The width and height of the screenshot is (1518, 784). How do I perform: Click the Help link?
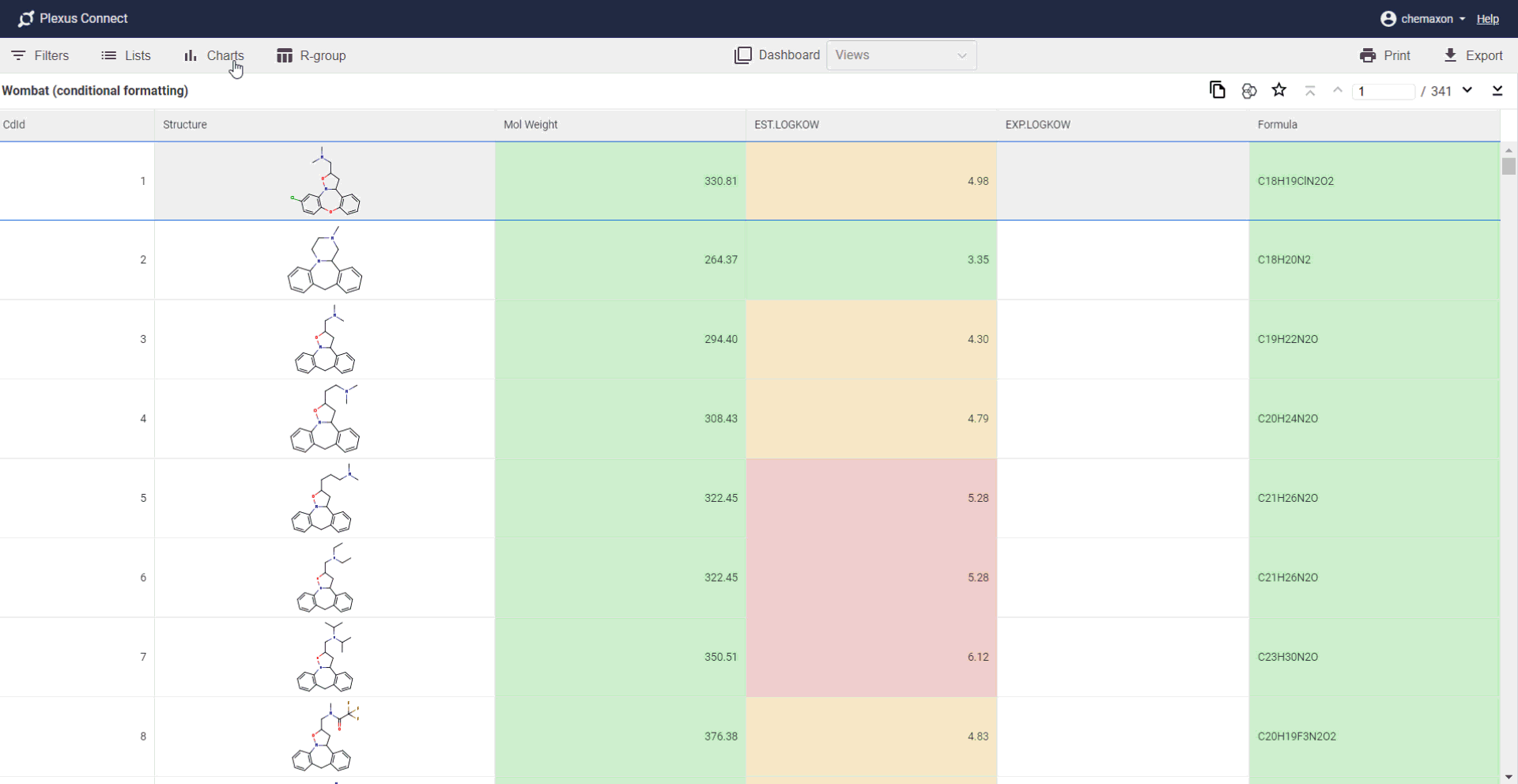[x=1487, y=19]
